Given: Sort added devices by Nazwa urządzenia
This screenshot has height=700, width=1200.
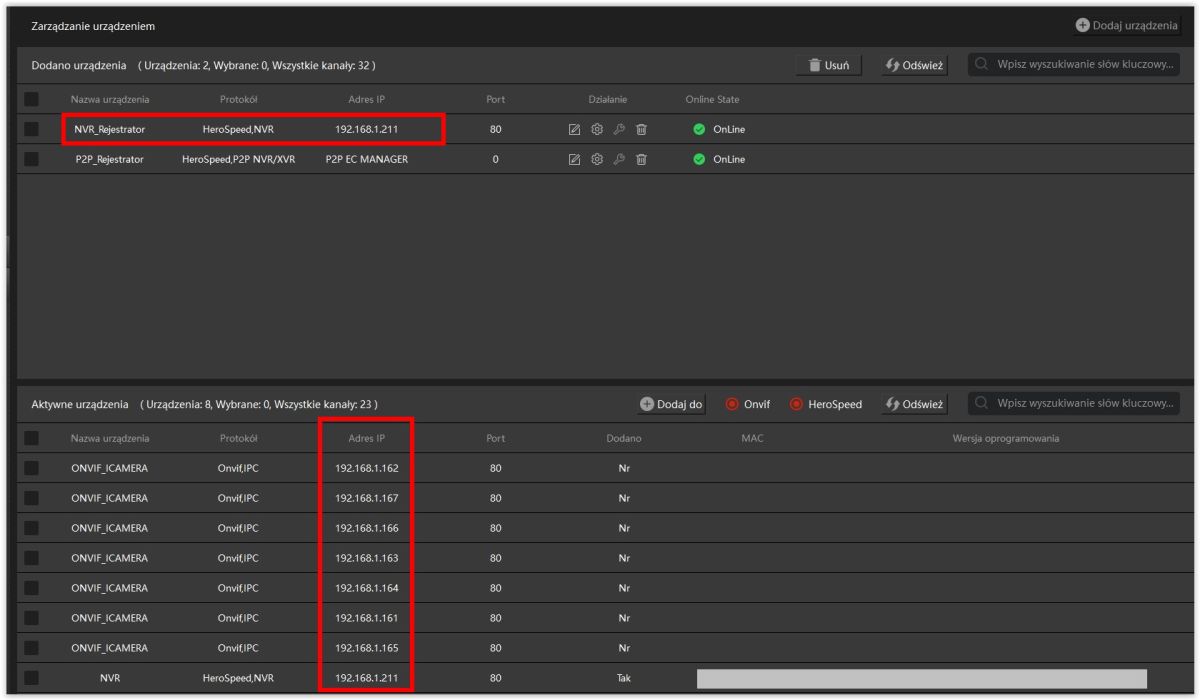Looking at the screenshot, I should [110, 99].
